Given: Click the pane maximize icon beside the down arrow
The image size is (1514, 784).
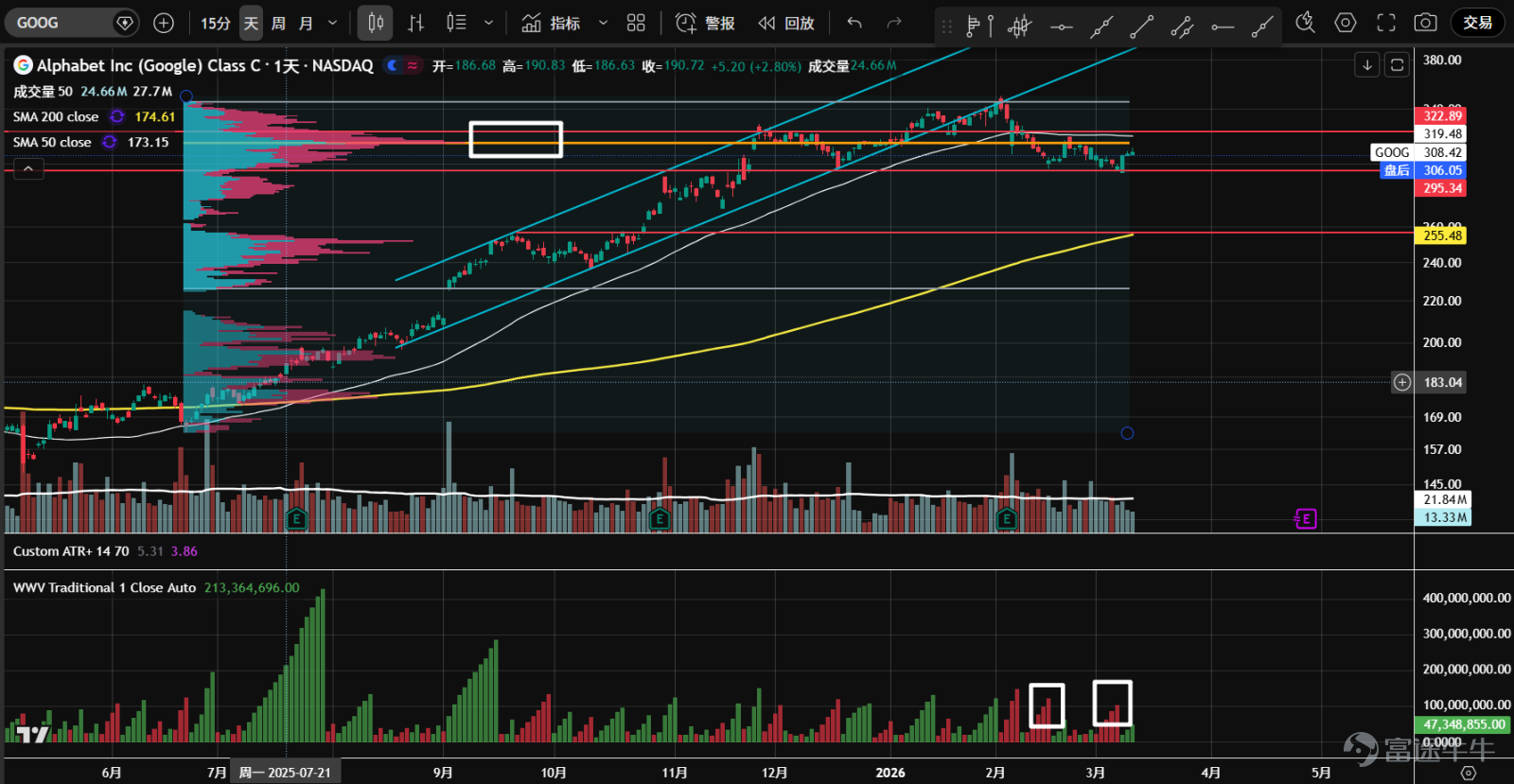Looking at the screenshot, I should [1397, 65].
